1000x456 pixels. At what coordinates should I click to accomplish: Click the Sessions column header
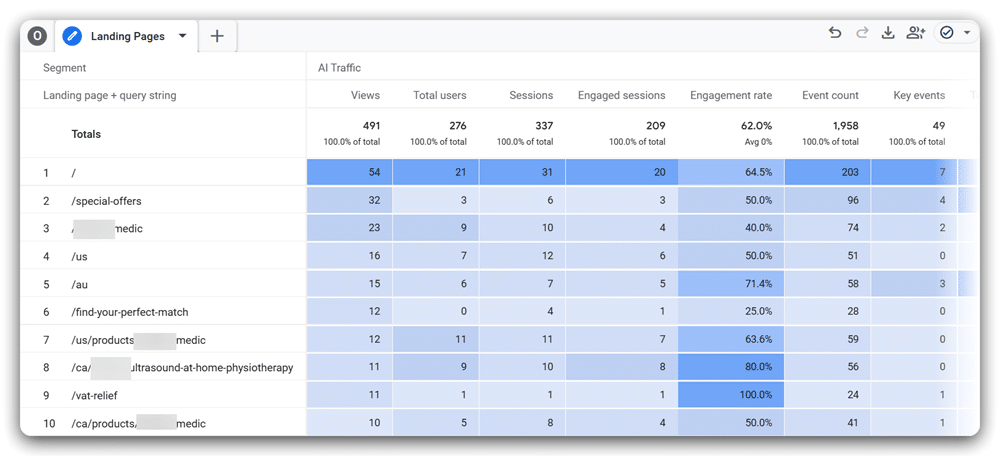(531, 96)
